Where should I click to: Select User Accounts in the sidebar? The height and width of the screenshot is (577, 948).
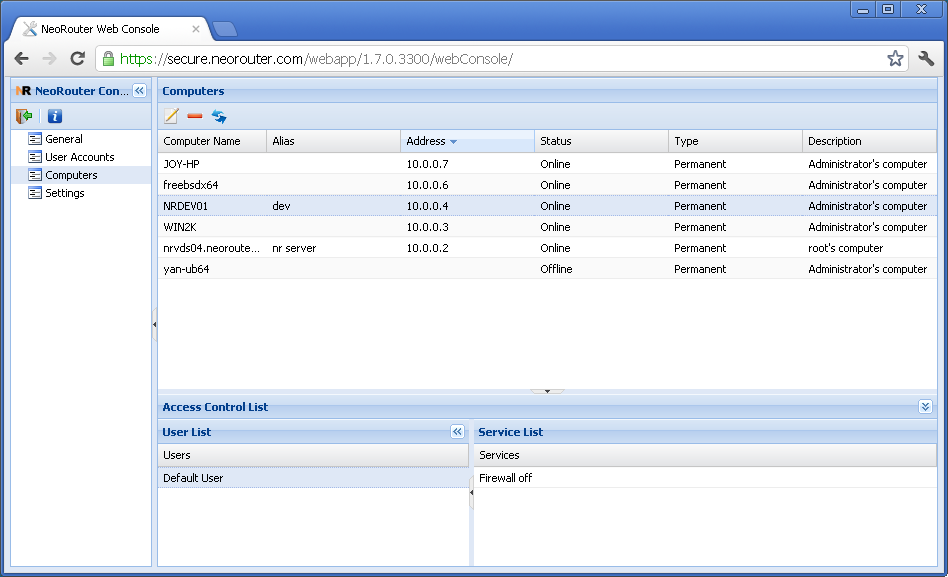click(79, 157)
